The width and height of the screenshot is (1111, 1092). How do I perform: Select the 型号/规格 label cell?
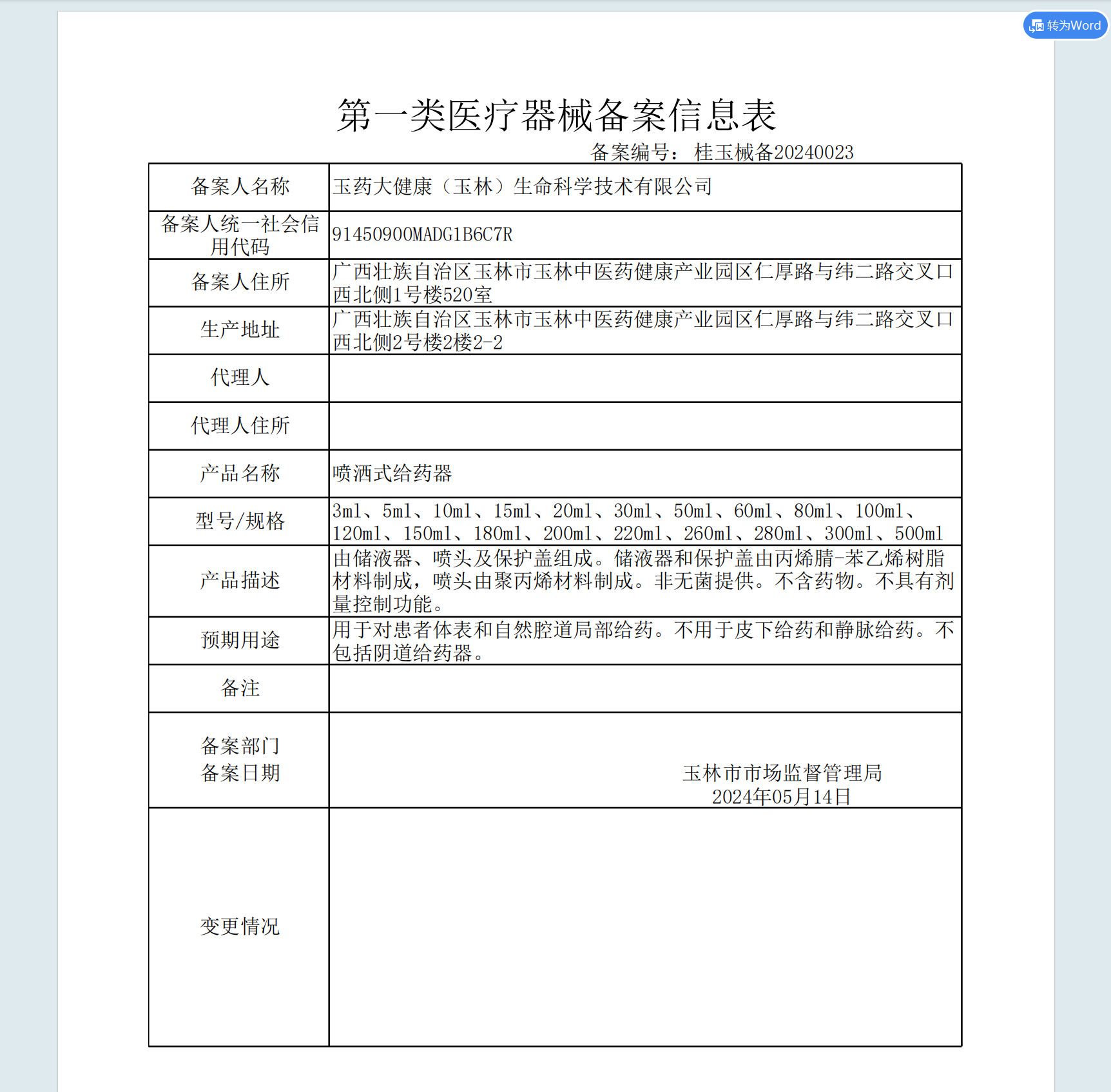click(239, 521)
